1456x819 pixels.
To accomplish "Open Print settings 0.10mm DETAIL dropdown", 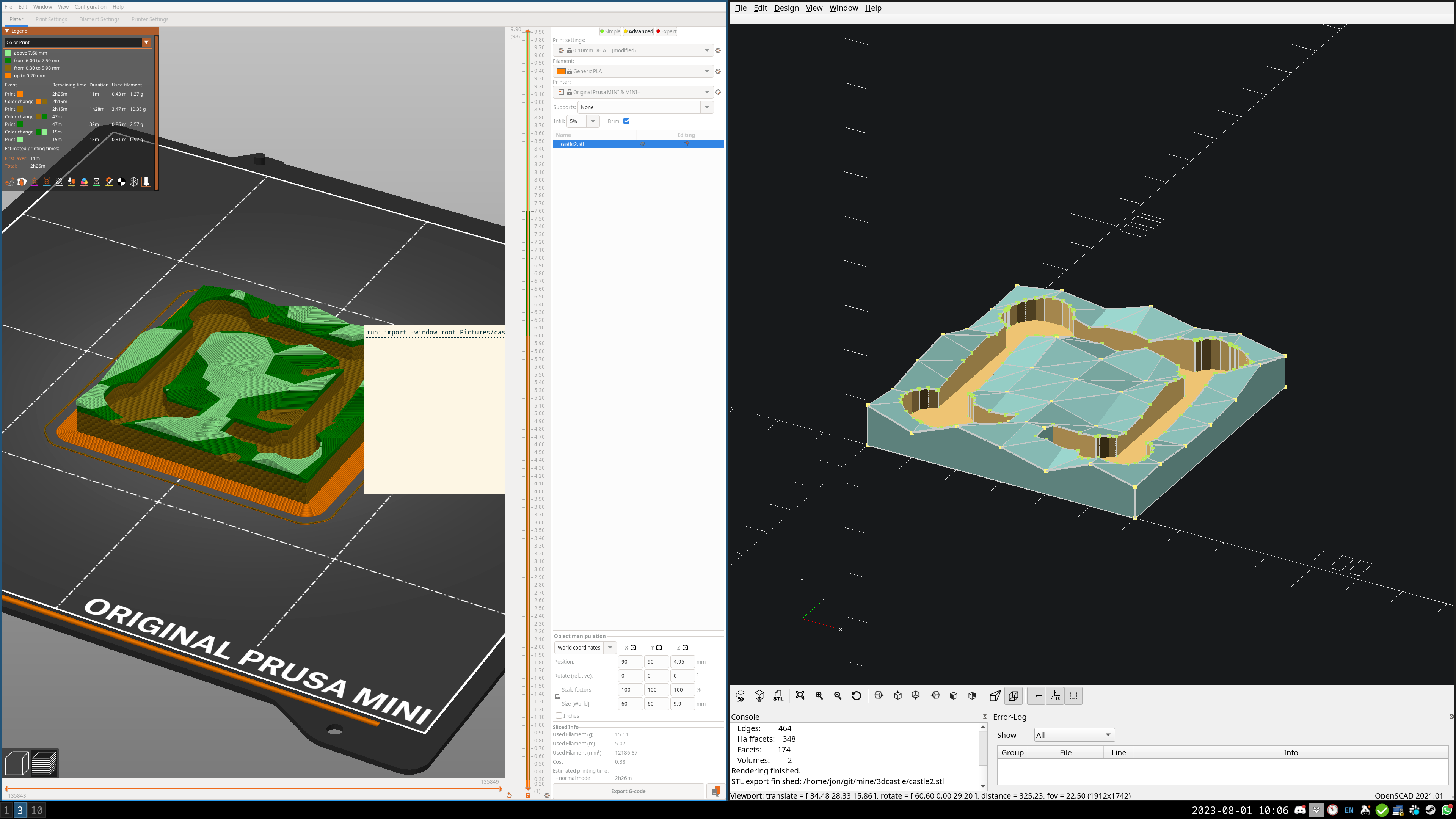I will (633, 50).
